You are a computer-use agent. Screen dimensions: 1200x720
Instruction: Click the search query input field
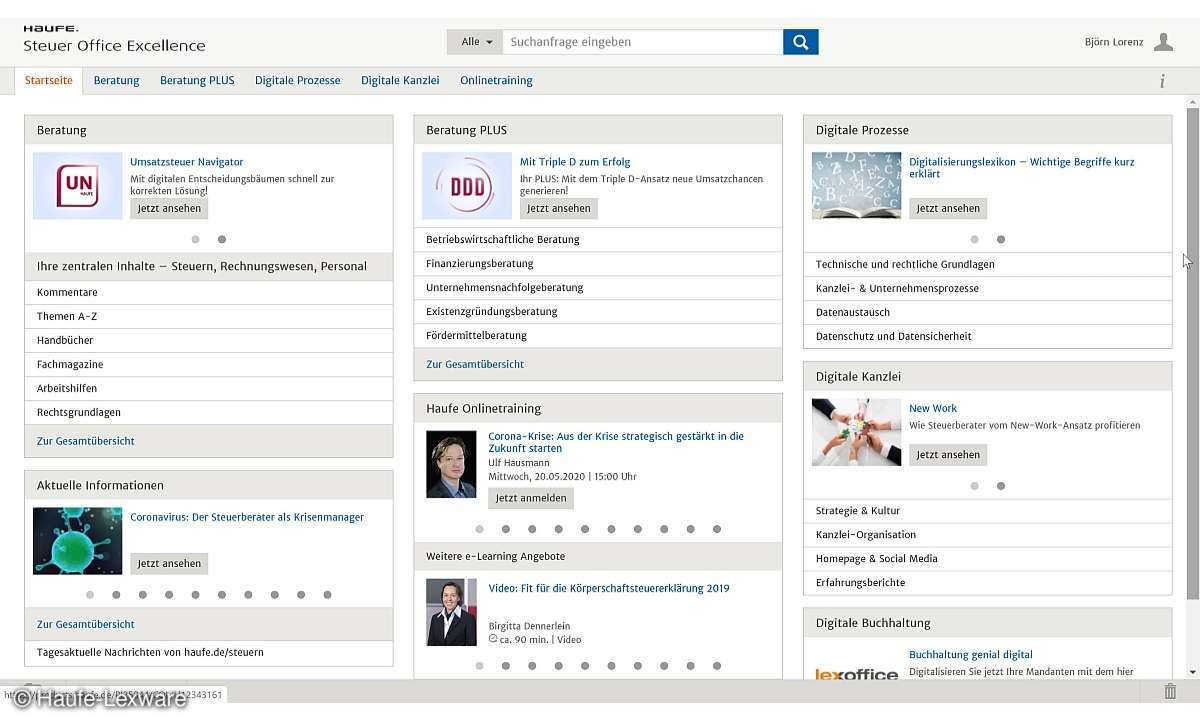pyautogui.click(x=642, y=42)
